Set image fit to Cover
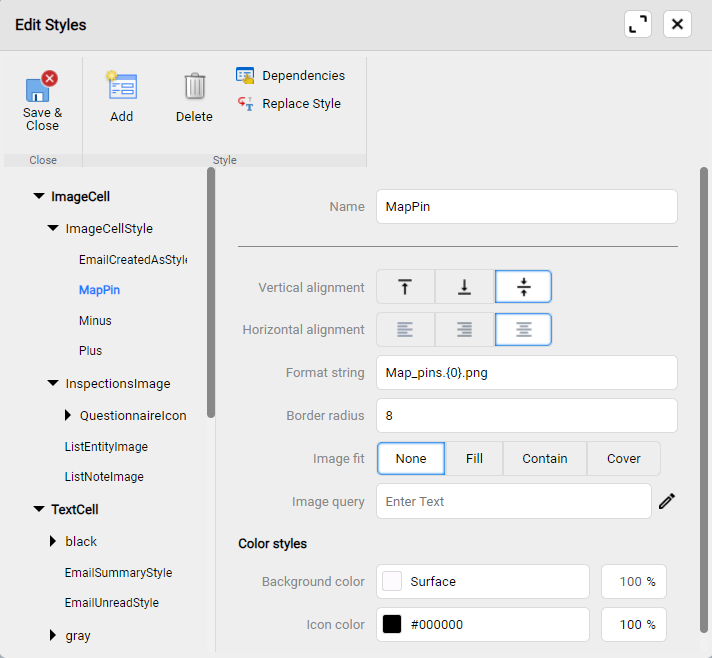The image size is (712, 658). [623, 459]
